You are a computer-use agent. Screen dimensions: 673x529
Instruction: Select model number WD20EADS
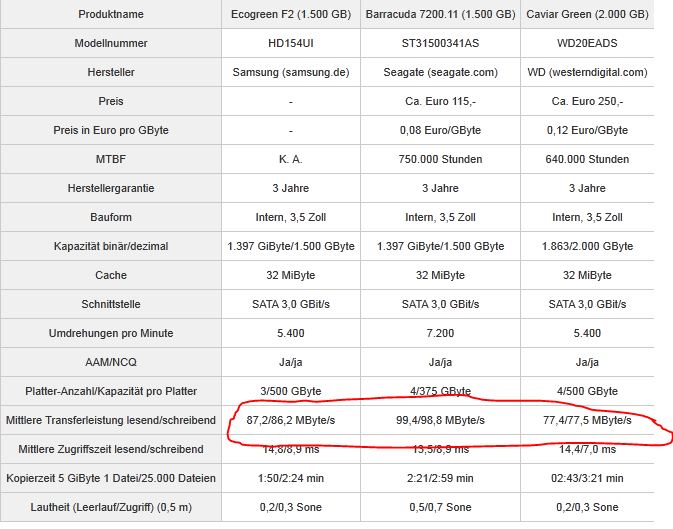[588, 44]
